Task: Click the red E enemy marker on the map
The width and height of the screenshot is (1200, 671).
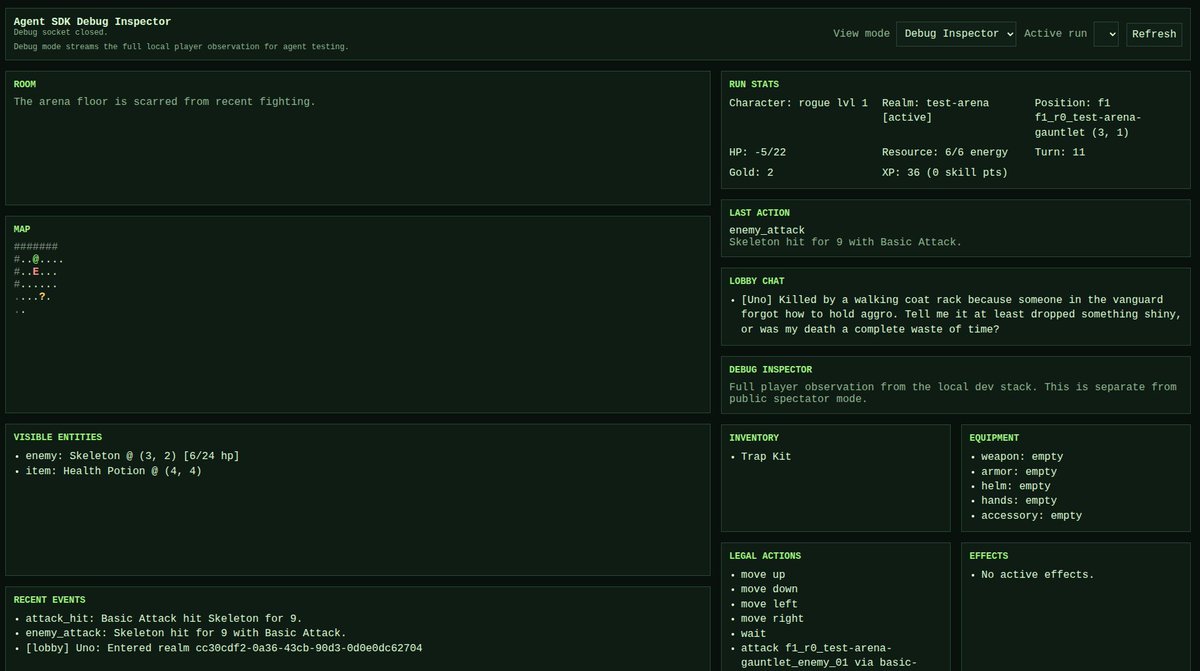Action: (36, 272)
